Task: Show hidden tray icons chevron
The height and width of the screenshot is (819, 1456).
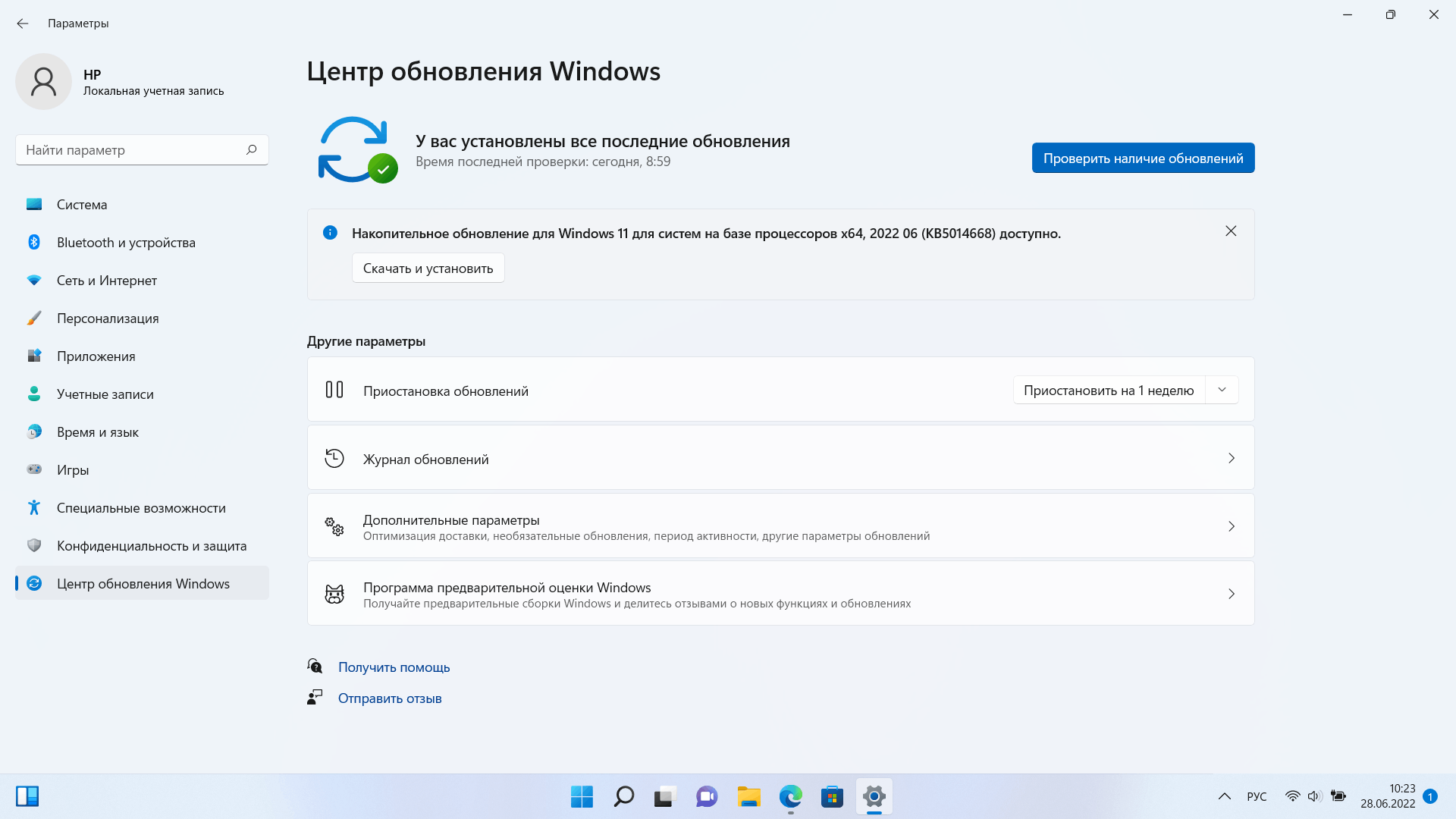Action: [x=1224, y=796]
